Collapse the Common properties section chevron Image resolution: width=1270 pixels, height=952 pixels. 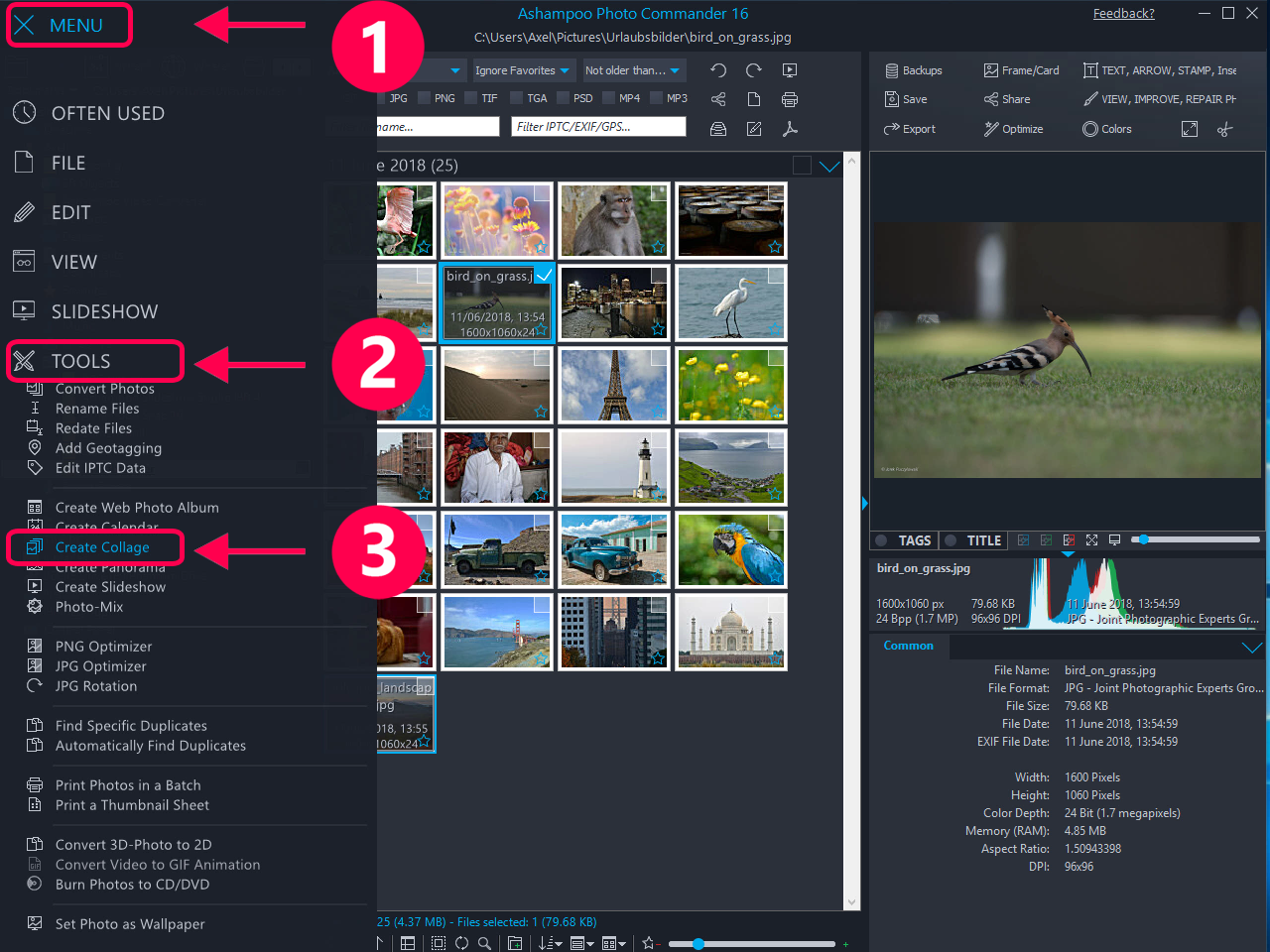(x=1252, y=647)
